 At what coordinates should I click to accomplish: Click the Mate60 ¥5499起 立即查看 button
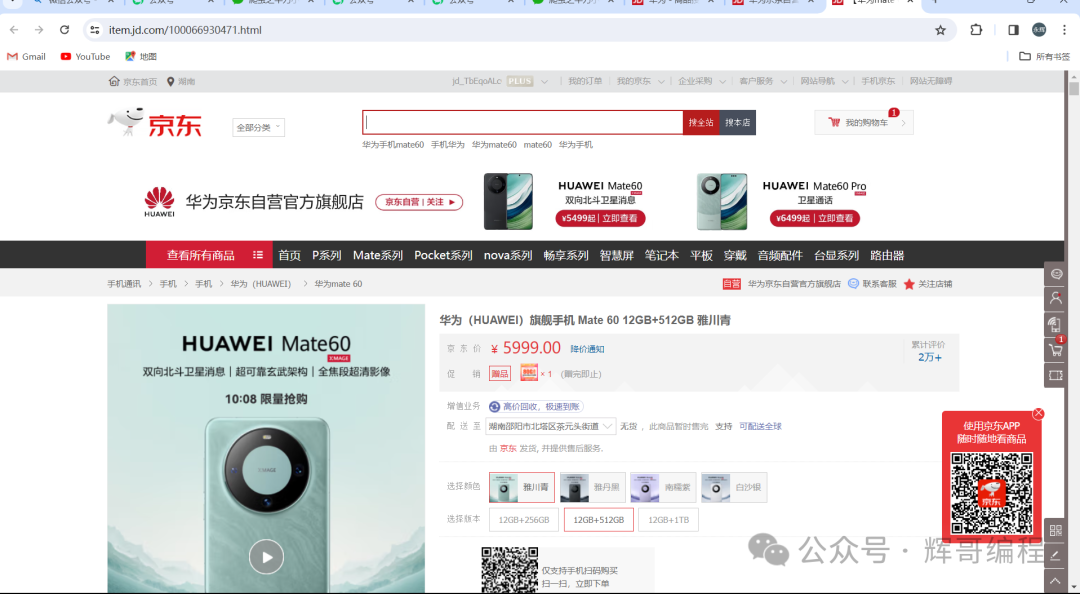600,218
